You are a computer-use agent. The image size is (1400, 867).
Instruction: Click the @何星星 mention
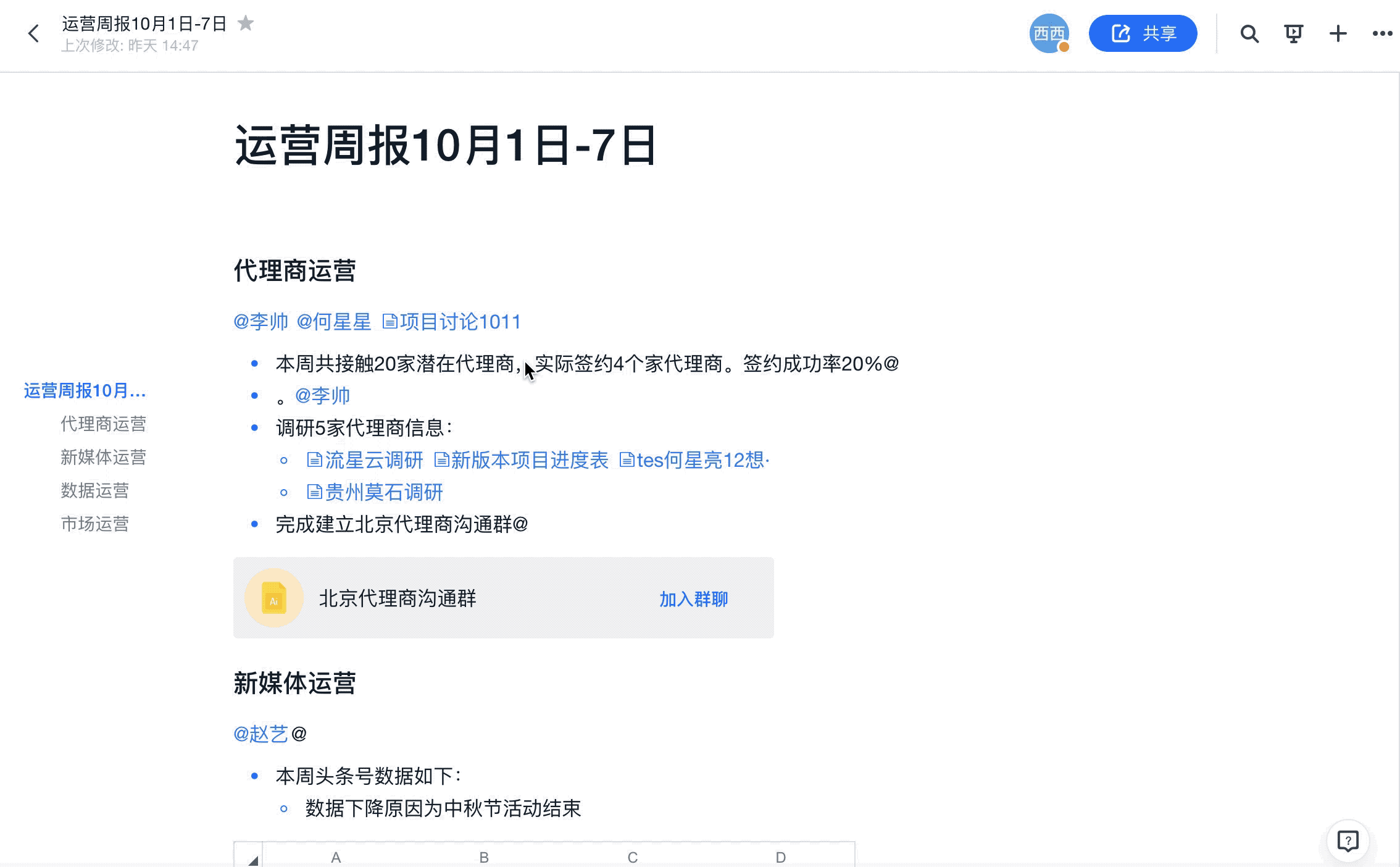pos(334,322)
